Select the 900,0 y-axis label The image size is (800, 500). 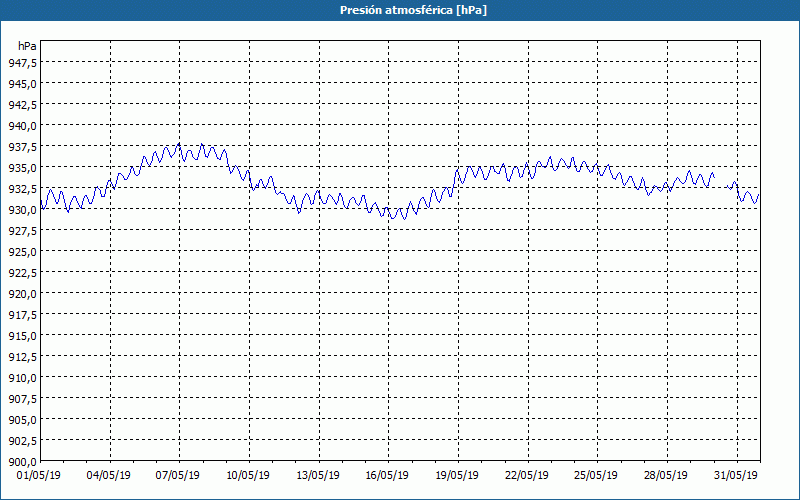23,462
